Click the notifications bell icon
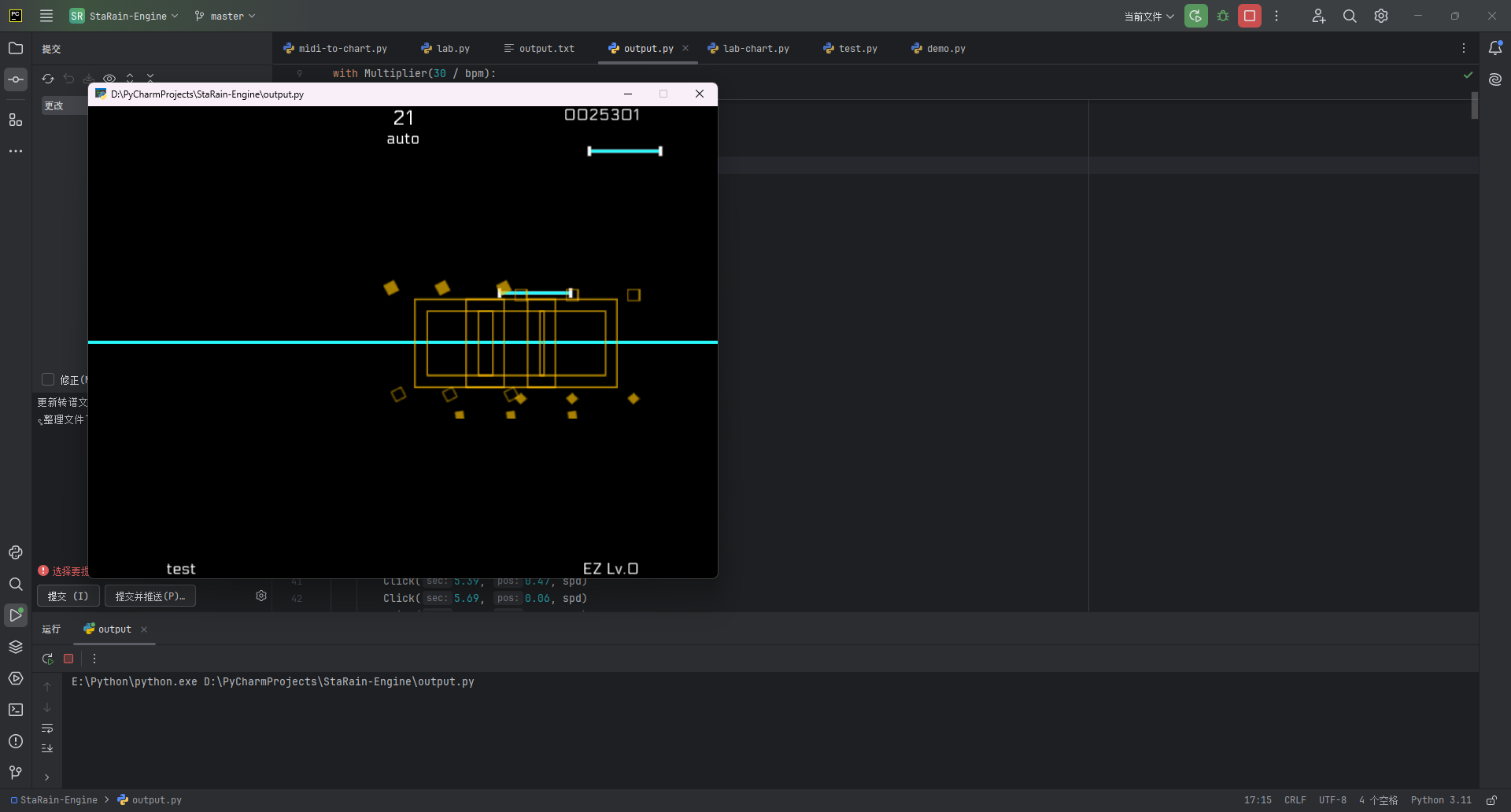1511x812 pixels. 1495,48
